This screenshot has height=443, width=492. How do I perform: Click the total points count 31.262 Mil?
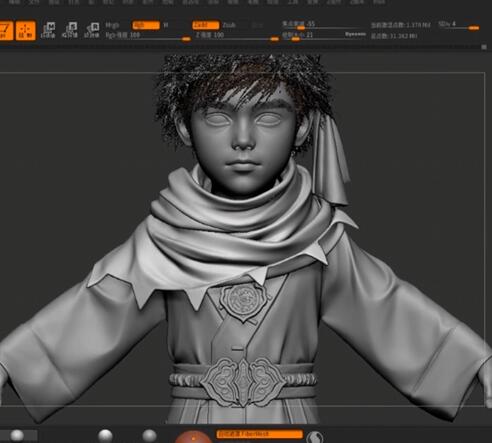click(394, 36)
